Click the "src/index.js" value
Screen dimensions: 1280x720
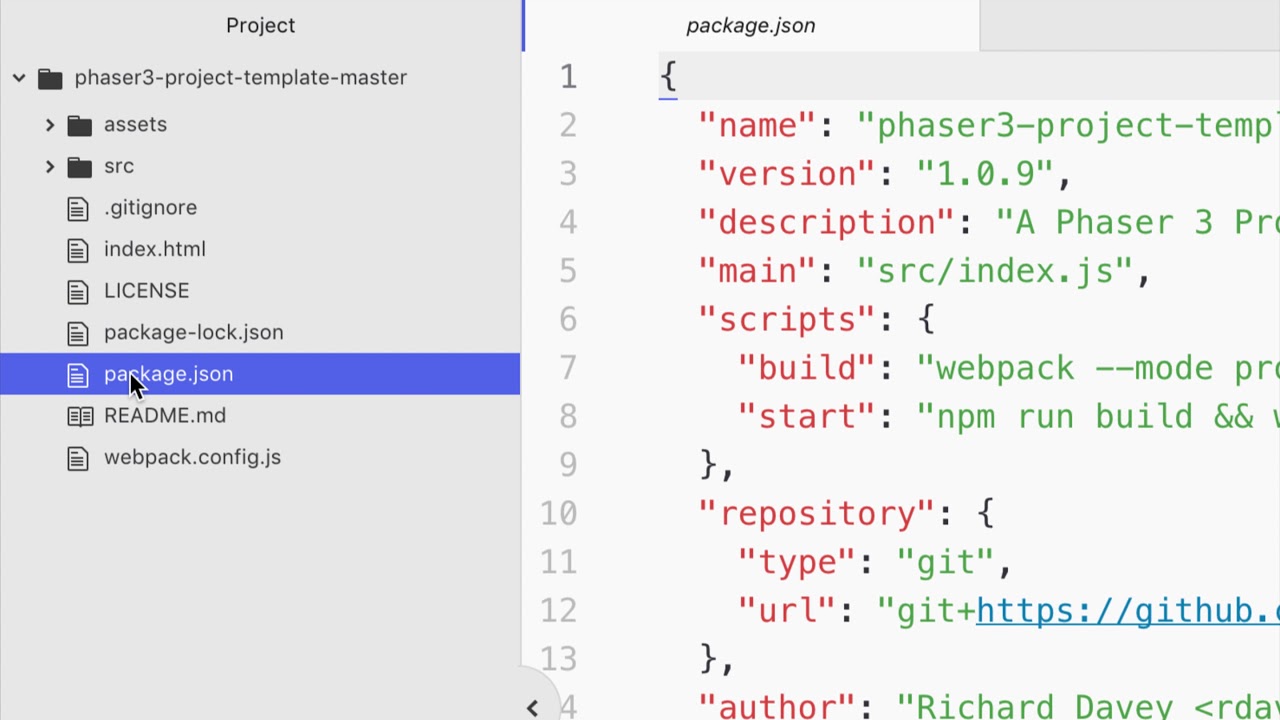995,271
